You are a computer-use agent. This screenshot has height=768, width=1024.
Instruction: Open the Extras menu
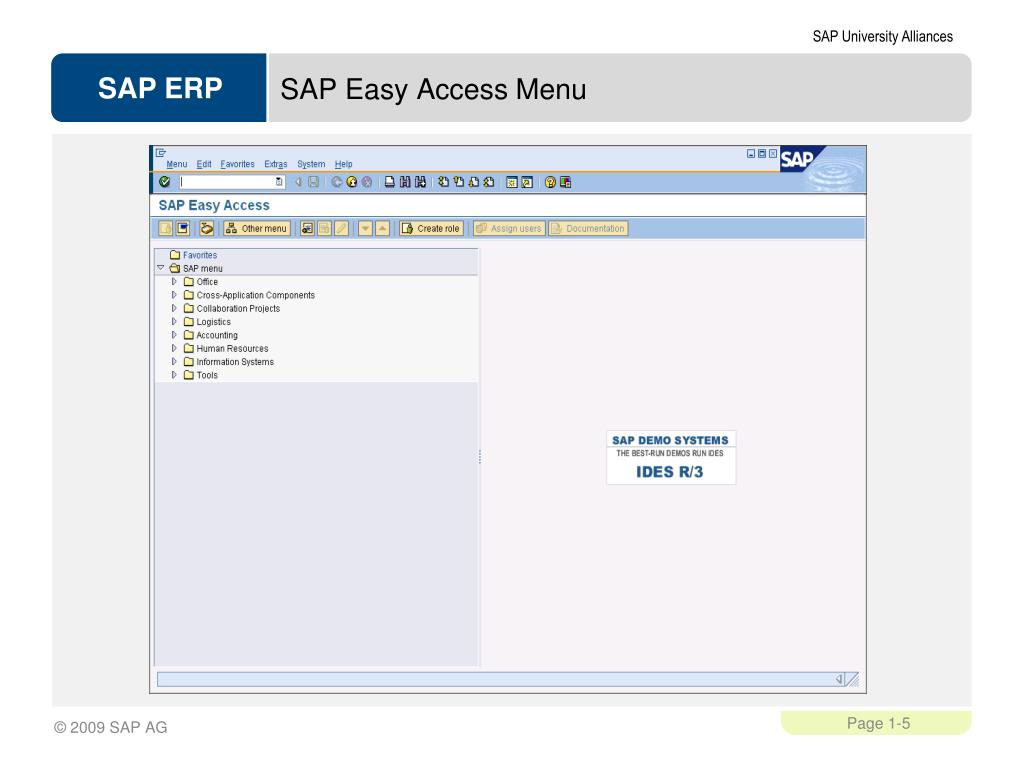276,164
